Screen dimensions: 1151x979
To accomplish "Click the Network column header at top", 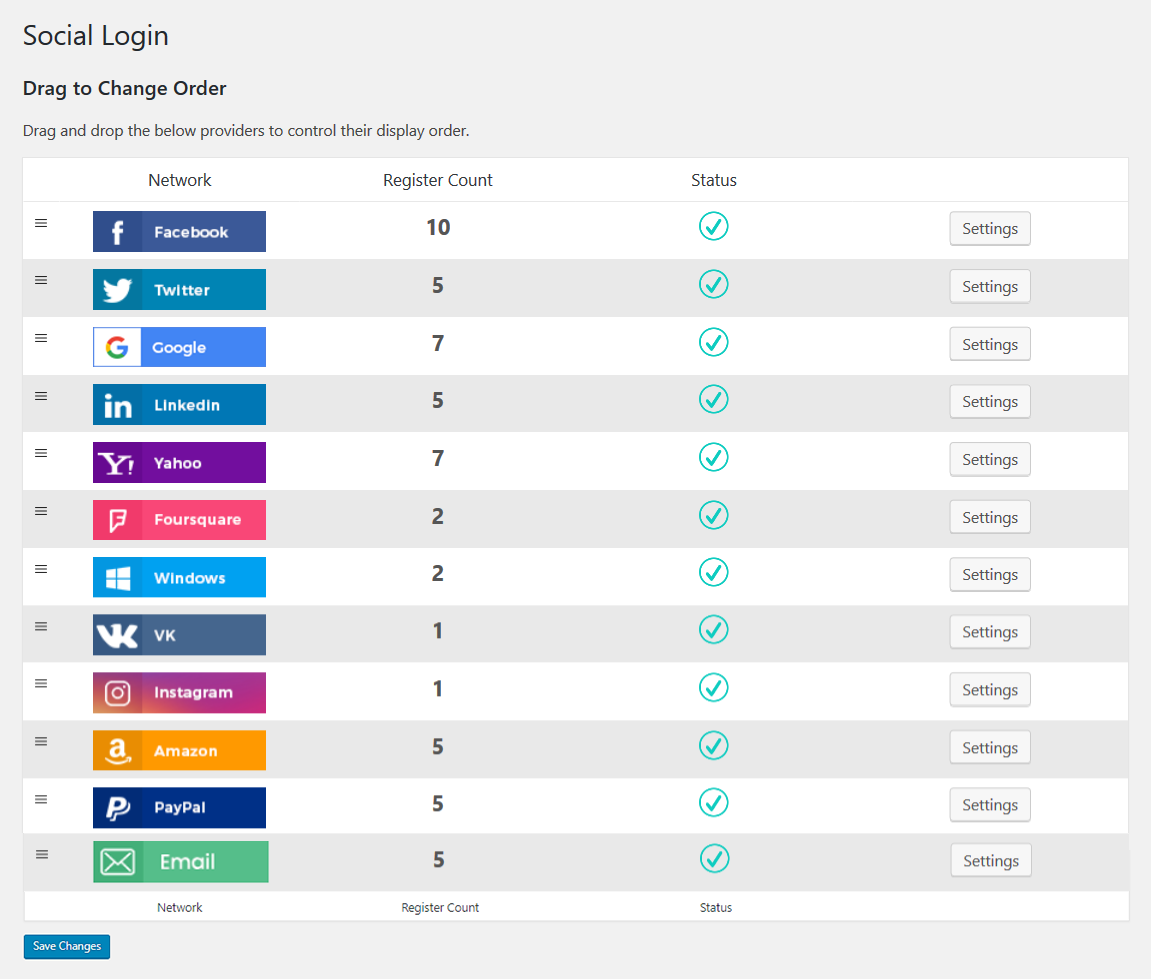I will tap(180, 180).
